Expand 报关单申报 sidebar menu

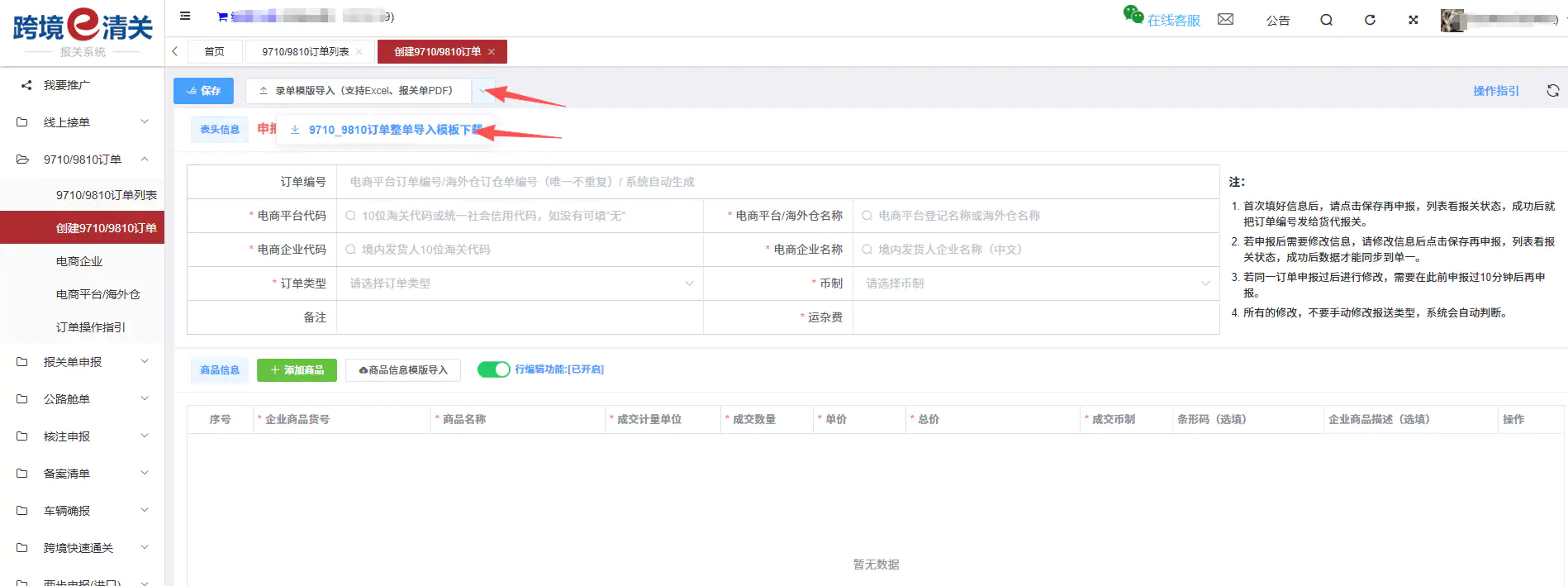(83, 362)
